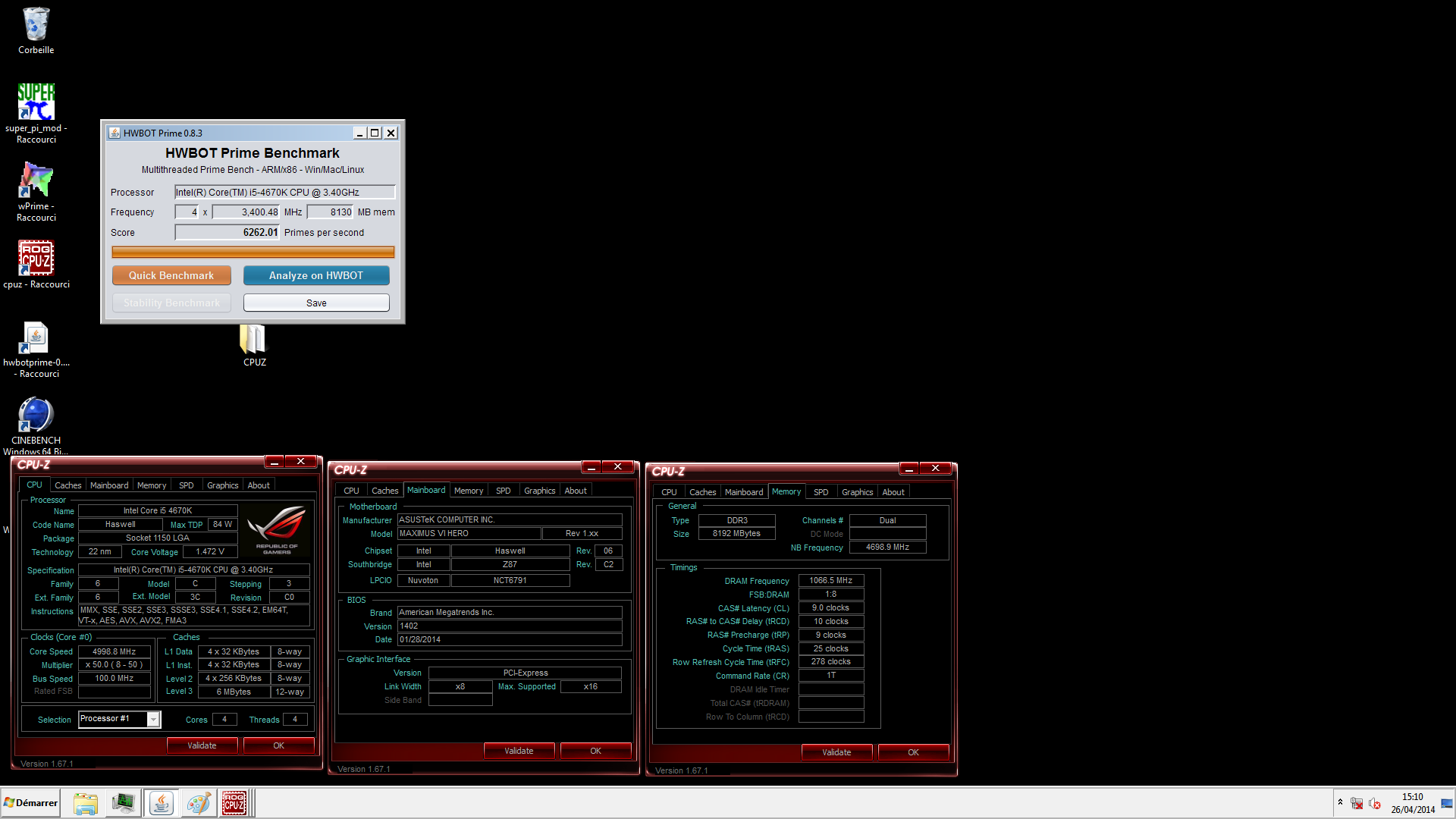Click the 1.472 V Core Voltage value

click(x=210, y=551)
